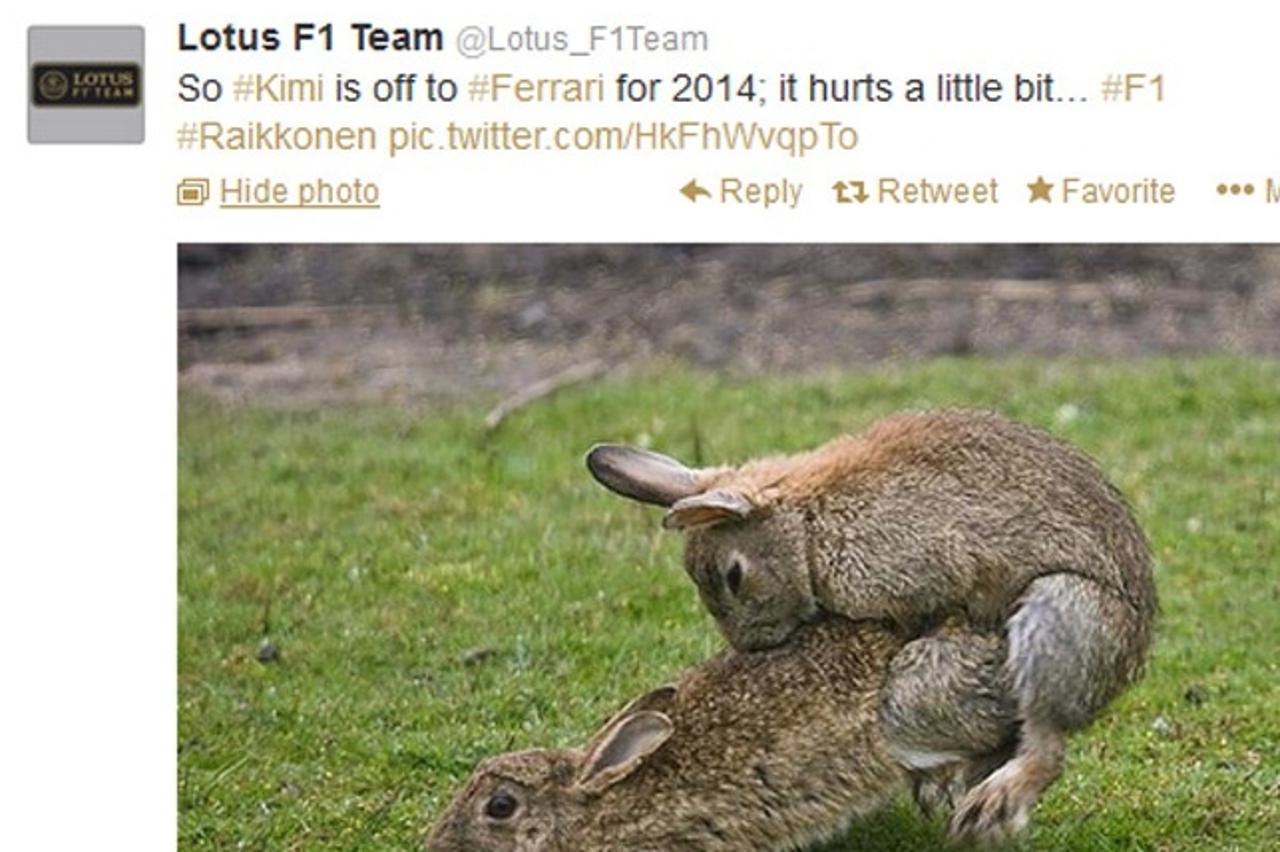Open the #Kimi hashtag
This screenshot has height=852, width=1280.
(x=278, y=88)
